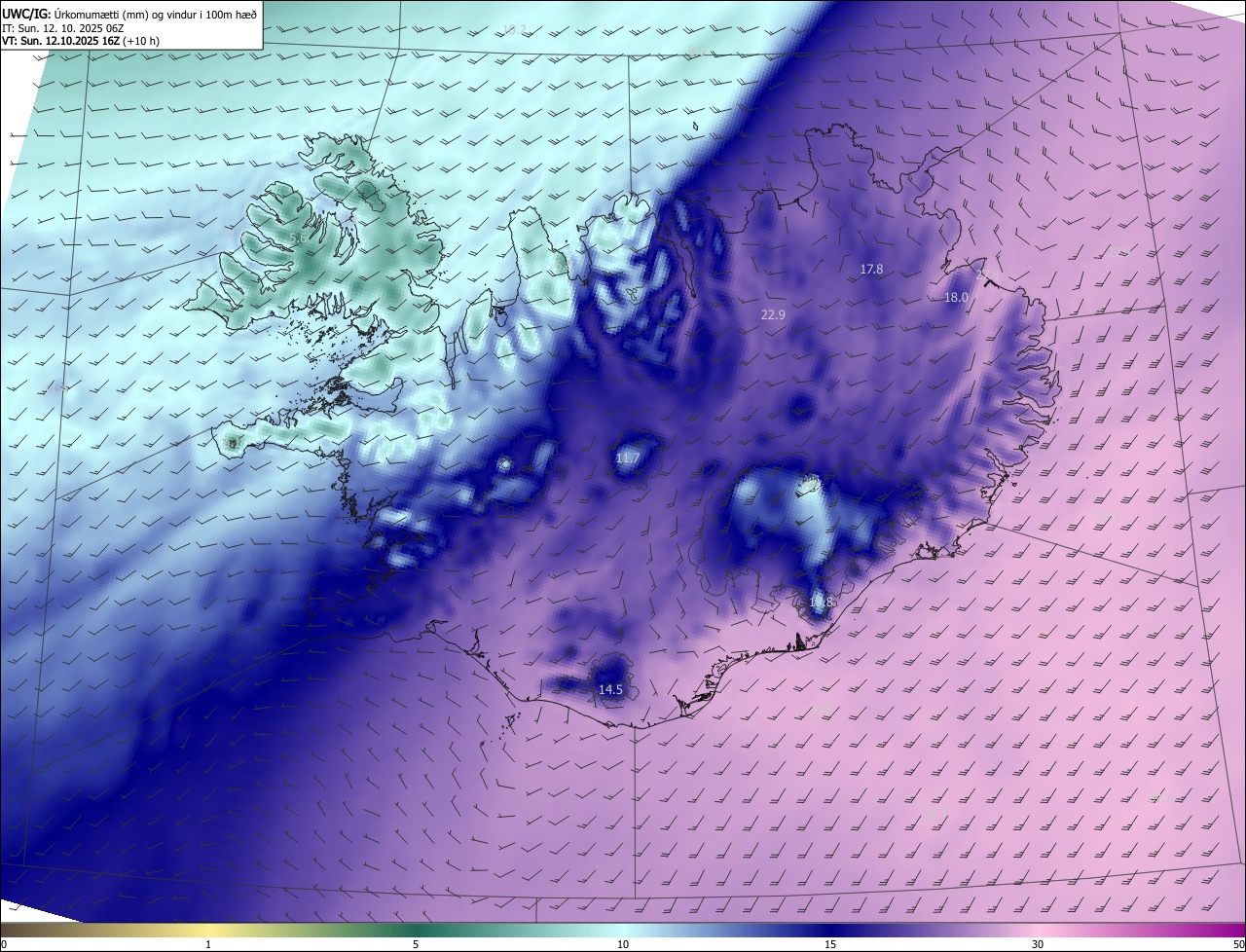Image resolution: width=1246 pixels, height=952 pixels.
Task: Click the 11.7 value in central Iceland
Action: tap(628, 458)
